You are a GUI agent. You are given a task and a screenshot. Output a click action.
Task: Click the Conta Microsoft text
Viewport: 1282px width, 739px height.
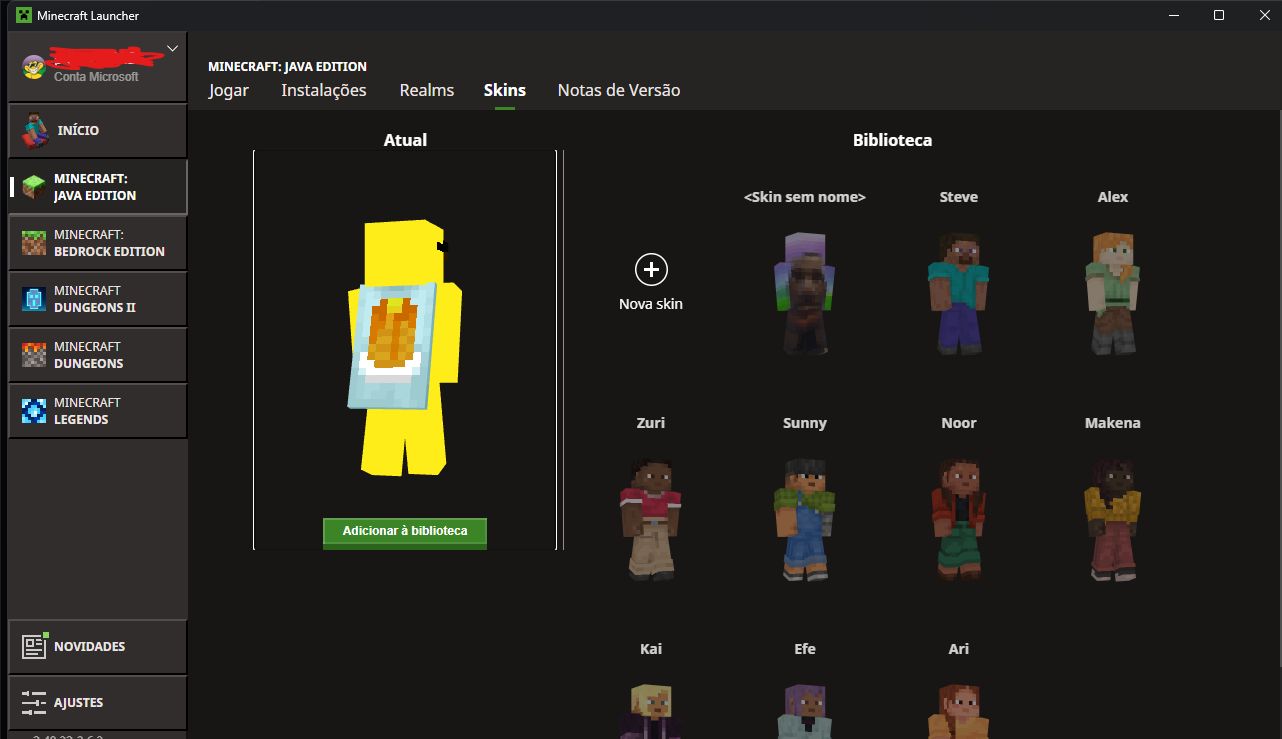pos(97,77)
